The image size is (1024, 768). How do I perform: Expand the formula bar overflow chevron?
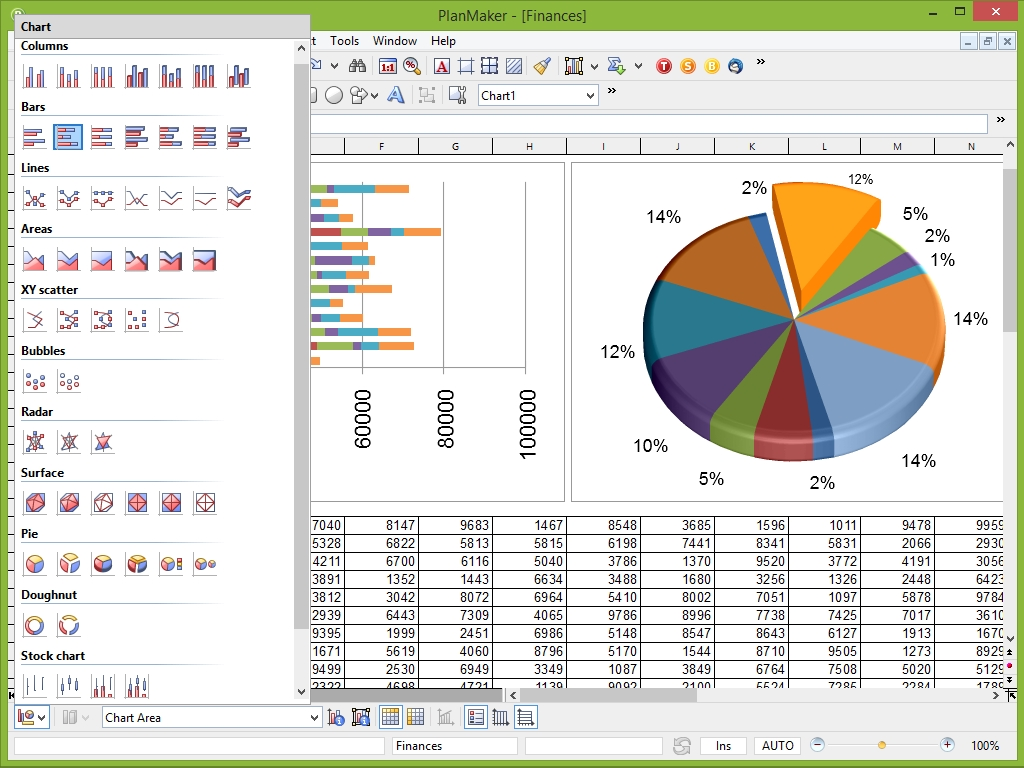point(1000,120)
